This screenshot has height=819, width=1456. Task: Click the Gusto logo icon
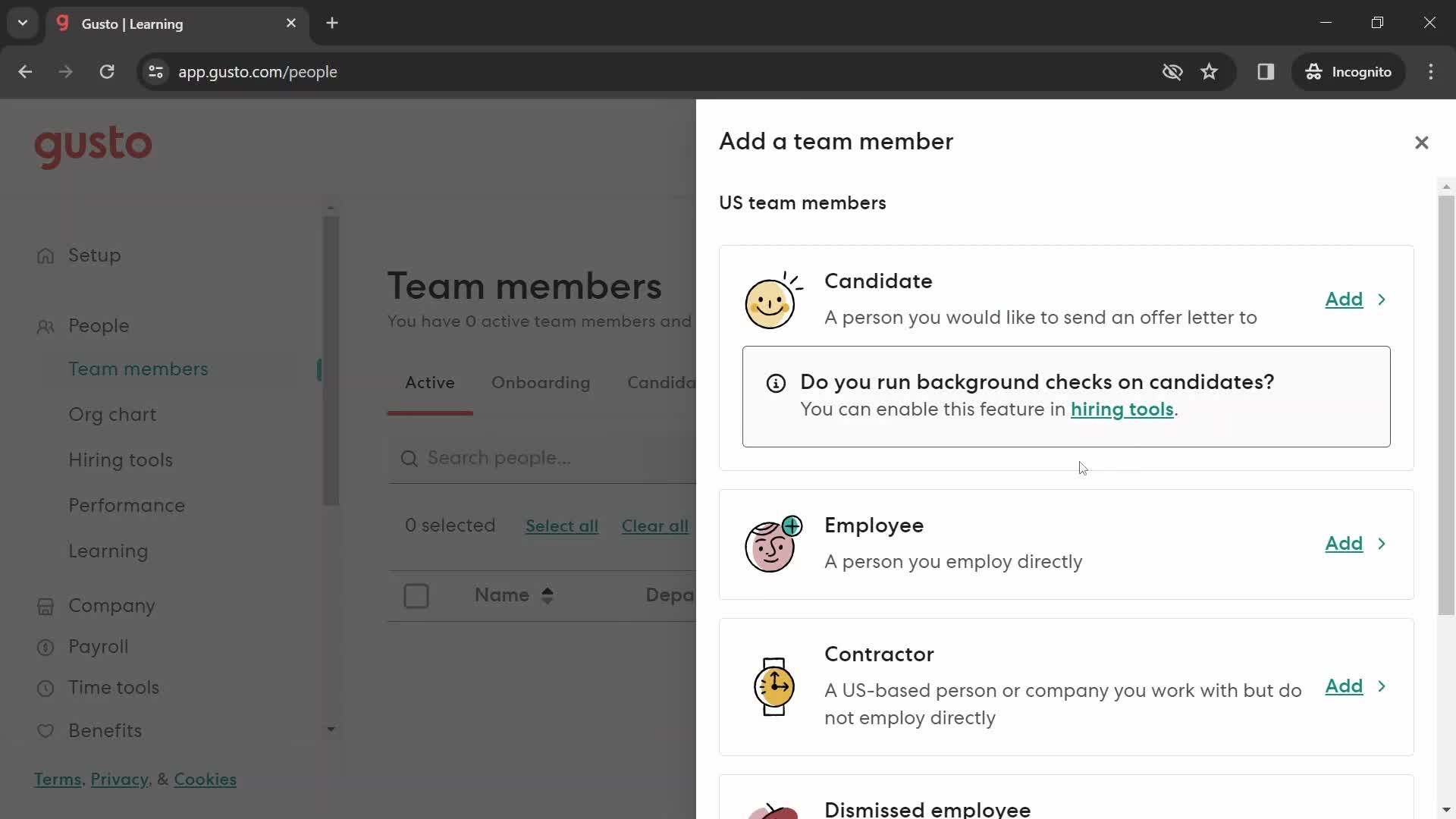[93, 147]
